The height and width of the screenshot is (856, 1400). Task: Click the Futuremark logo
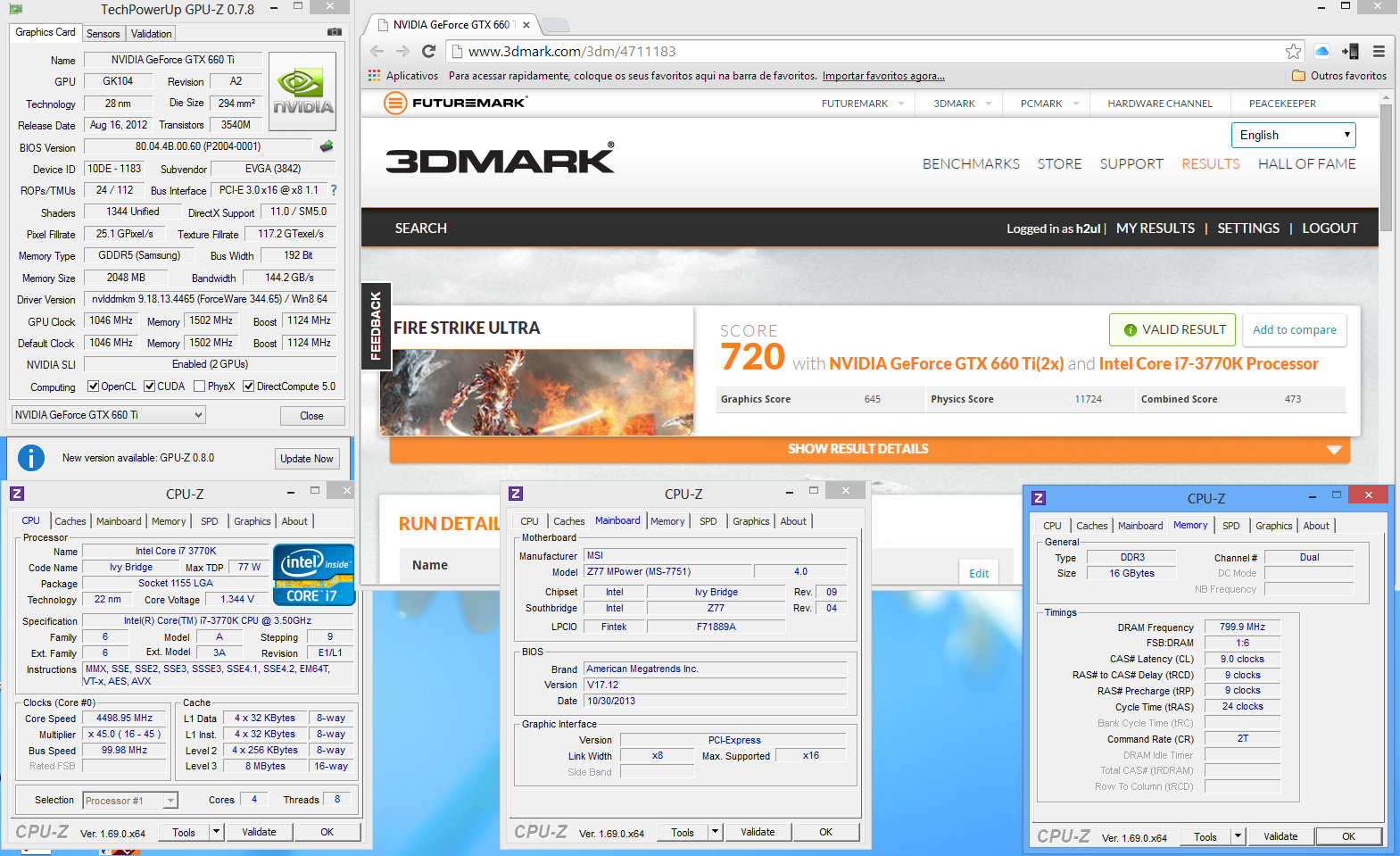[x=456, y=103]
